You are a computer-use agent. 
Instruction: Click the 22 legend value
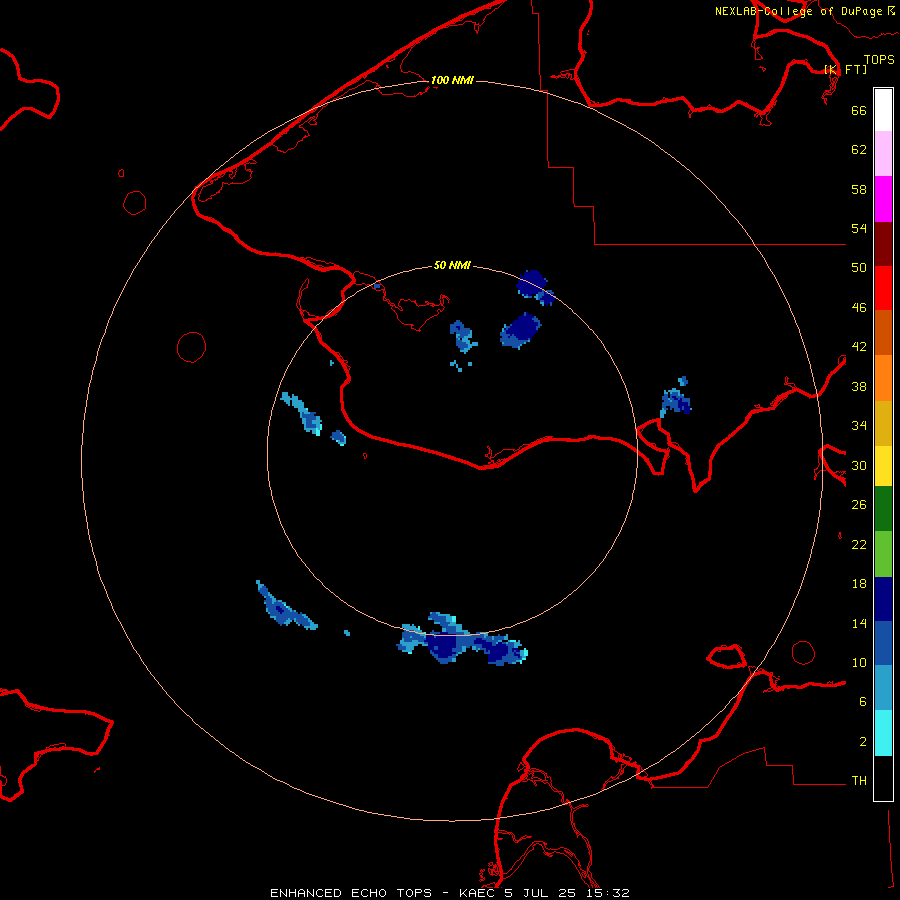pyautogui.click(x=859, y=545)
